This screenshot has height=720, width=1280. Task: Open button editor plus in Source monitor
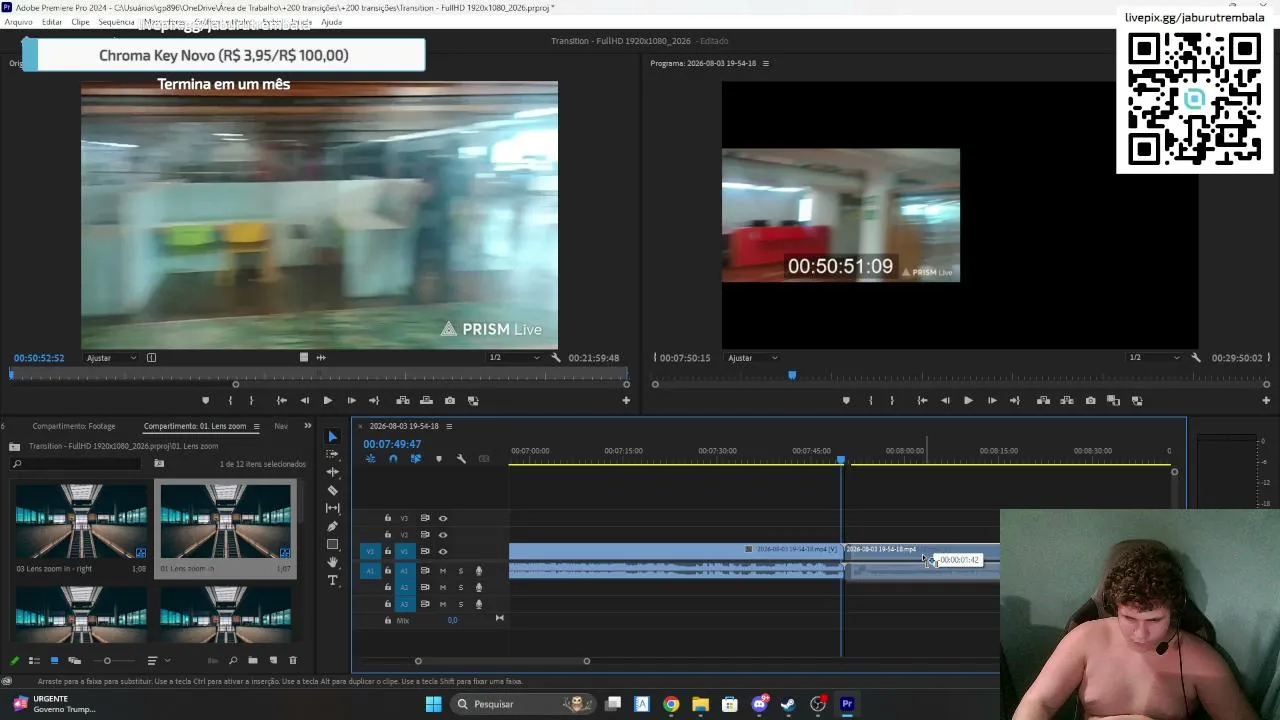coord(626,400)
